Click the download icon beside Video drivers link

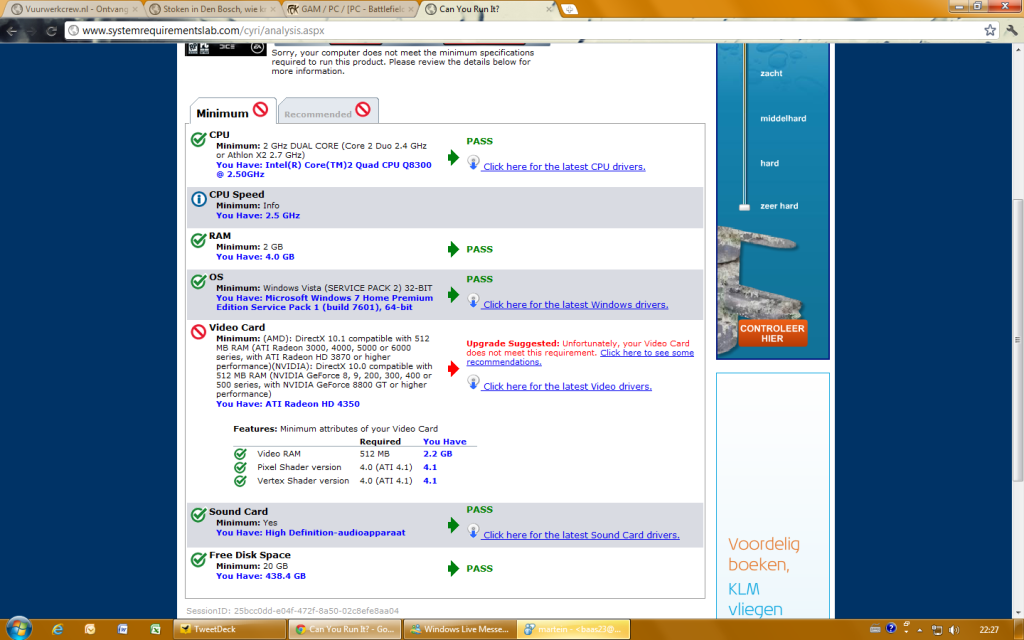pyautogui.click(x=473, y=382)
